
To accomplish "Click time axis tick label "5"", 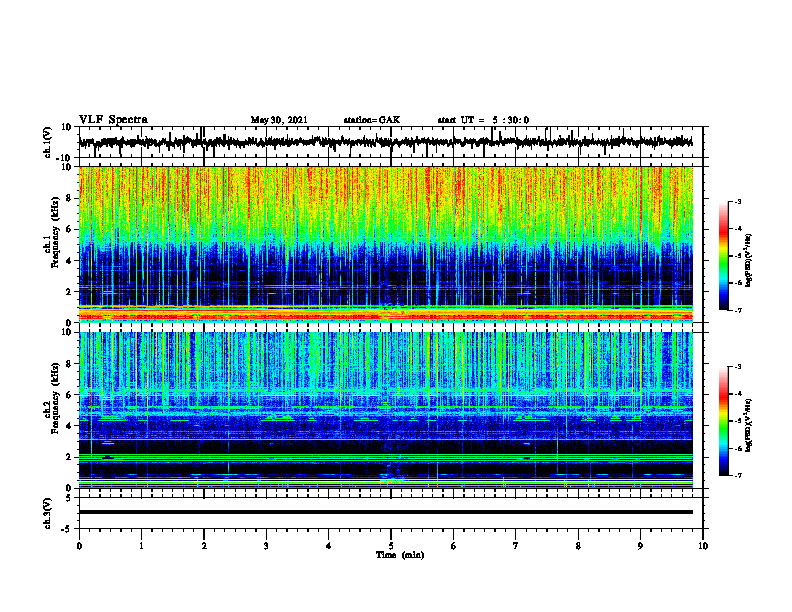I will (391, 546).
